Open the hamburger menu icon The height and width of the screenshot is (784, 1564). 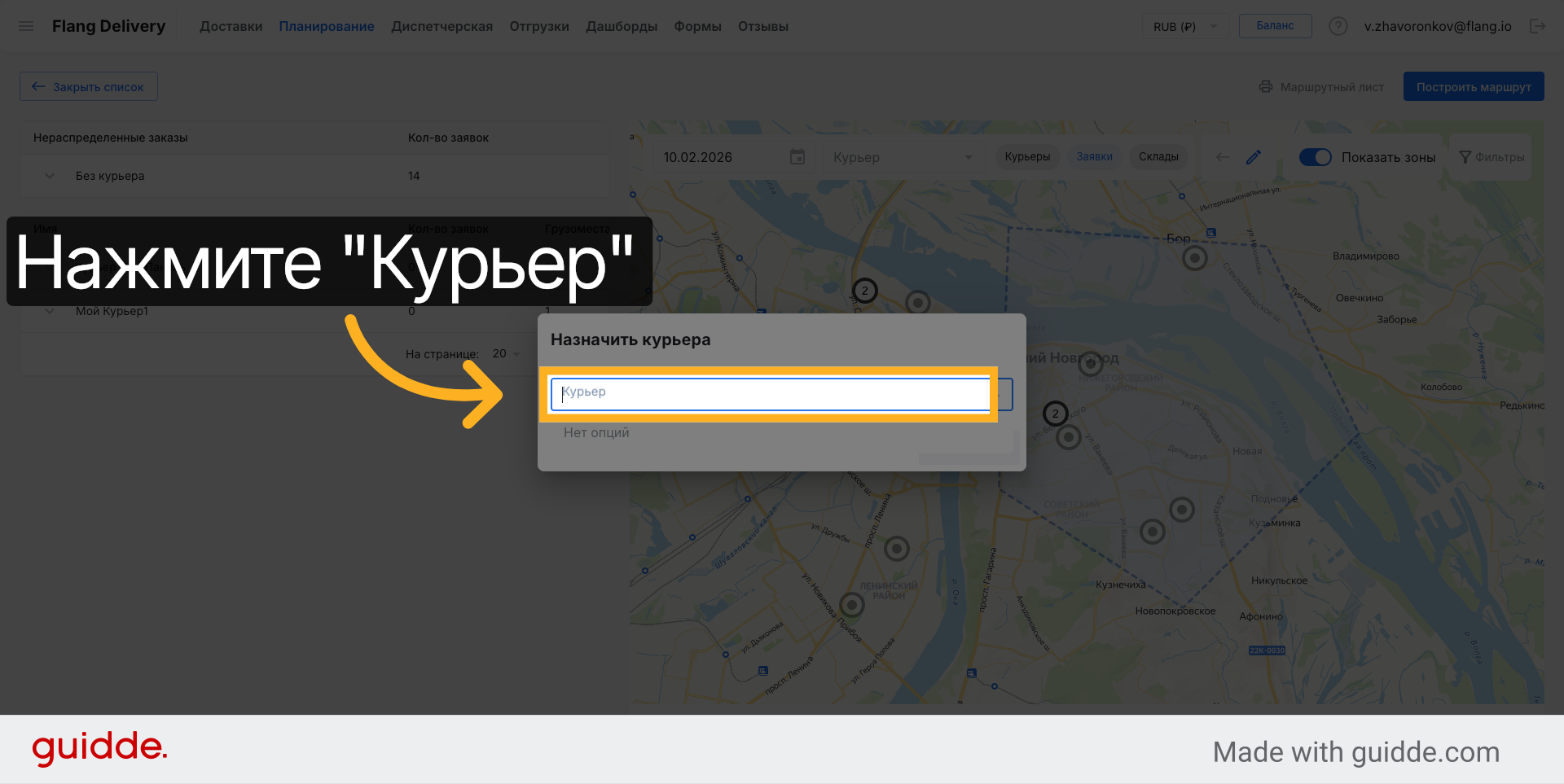(x=26, y=26)
